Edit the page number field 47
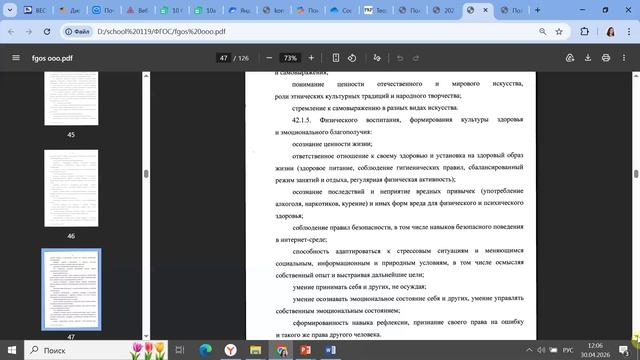 coord(223,58)
